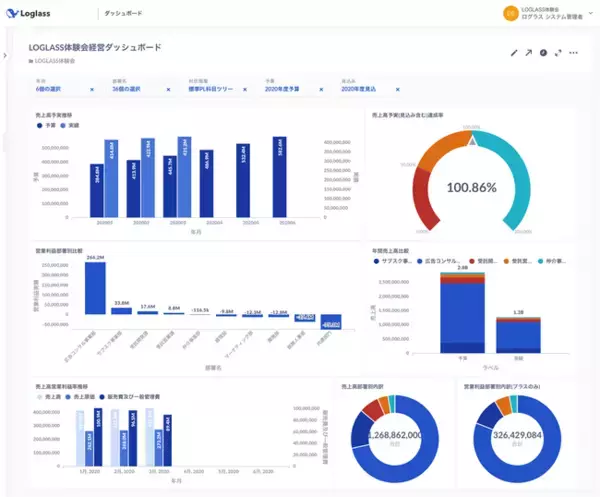600x497 pixels.
Task: Click the fullscreen expand icon
Action: [558, 53]
